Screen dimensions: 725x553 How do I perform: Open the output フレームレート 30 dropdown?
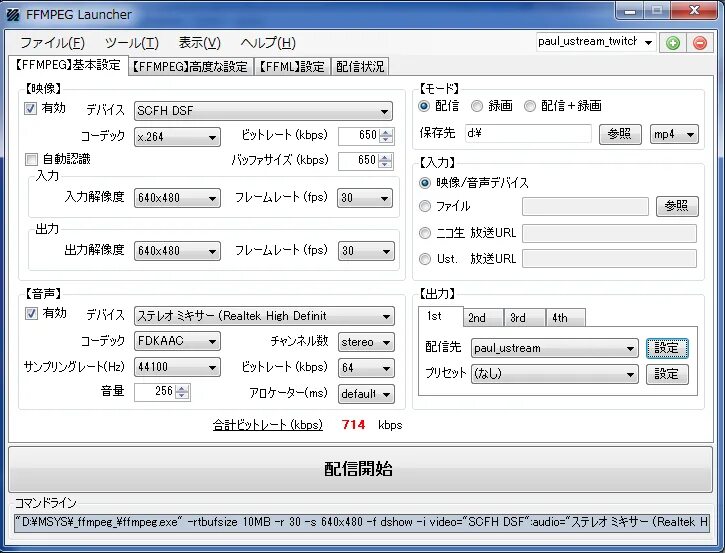tap(366, 251)
